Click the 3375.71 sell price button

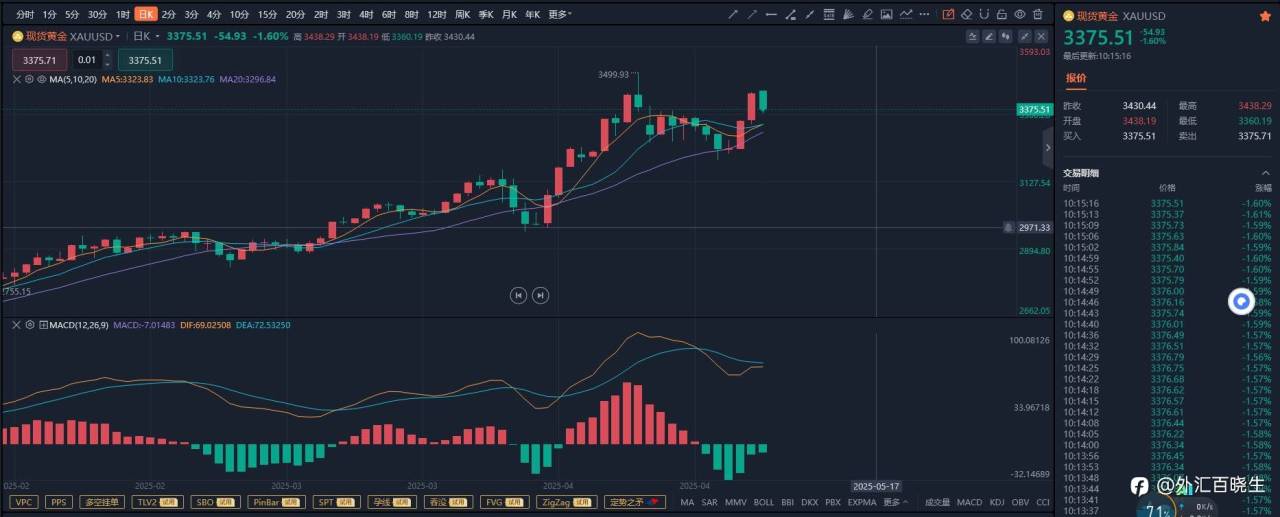[x=39, y=60]
